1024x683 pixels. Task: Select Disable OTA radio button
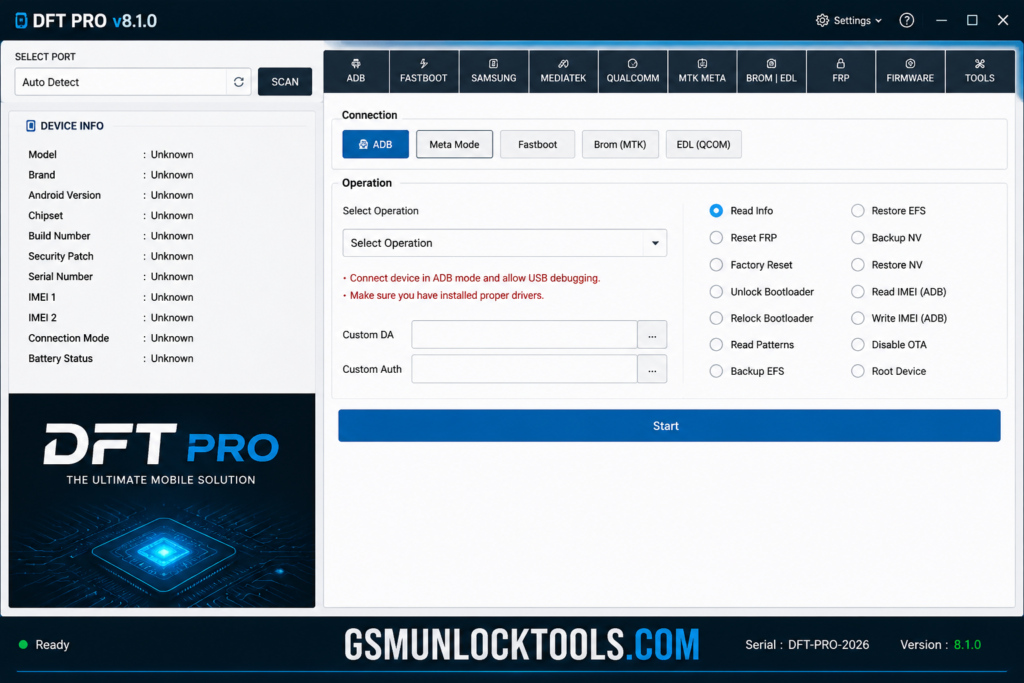point(857,344)
